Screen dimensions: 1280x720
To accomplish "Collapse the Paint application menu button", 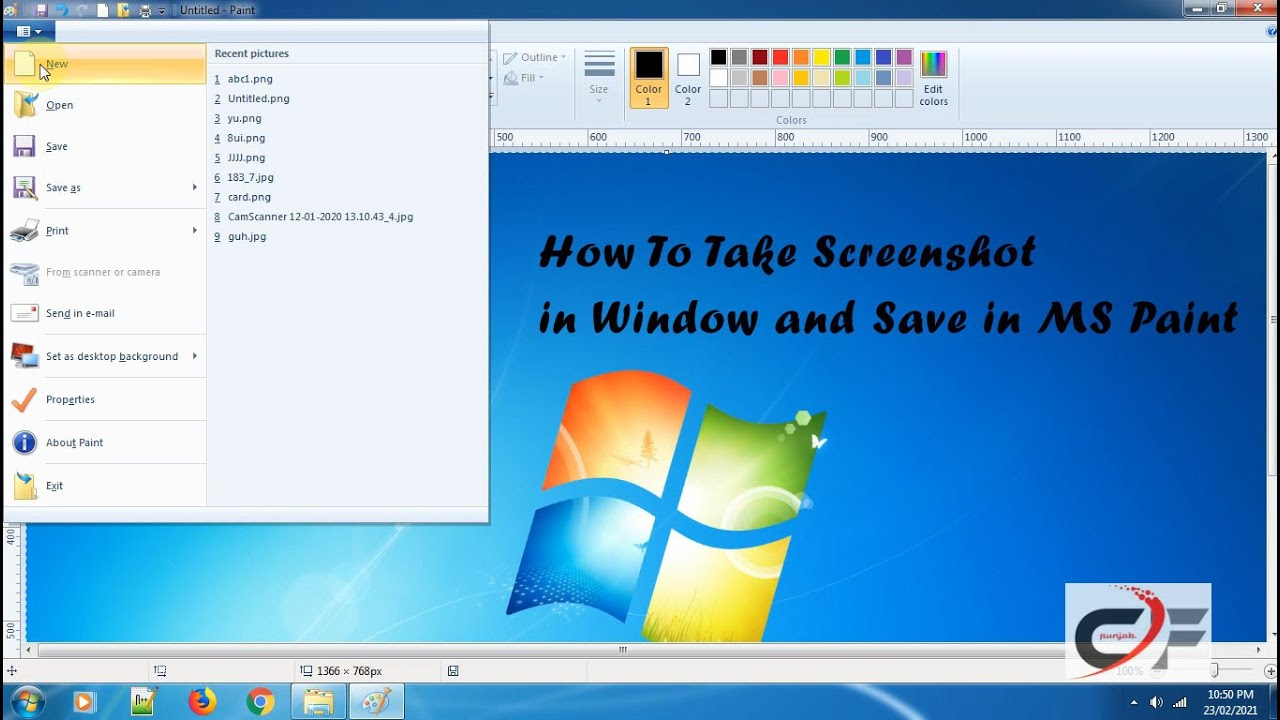I will click(29, 31).
